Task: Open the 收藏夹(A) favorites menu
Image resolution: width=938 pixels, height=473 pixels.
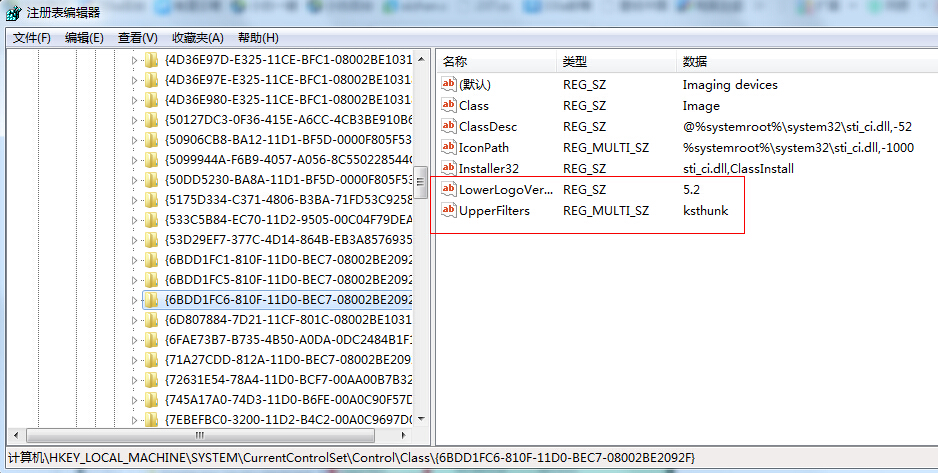Action: [x=197, y=38]
